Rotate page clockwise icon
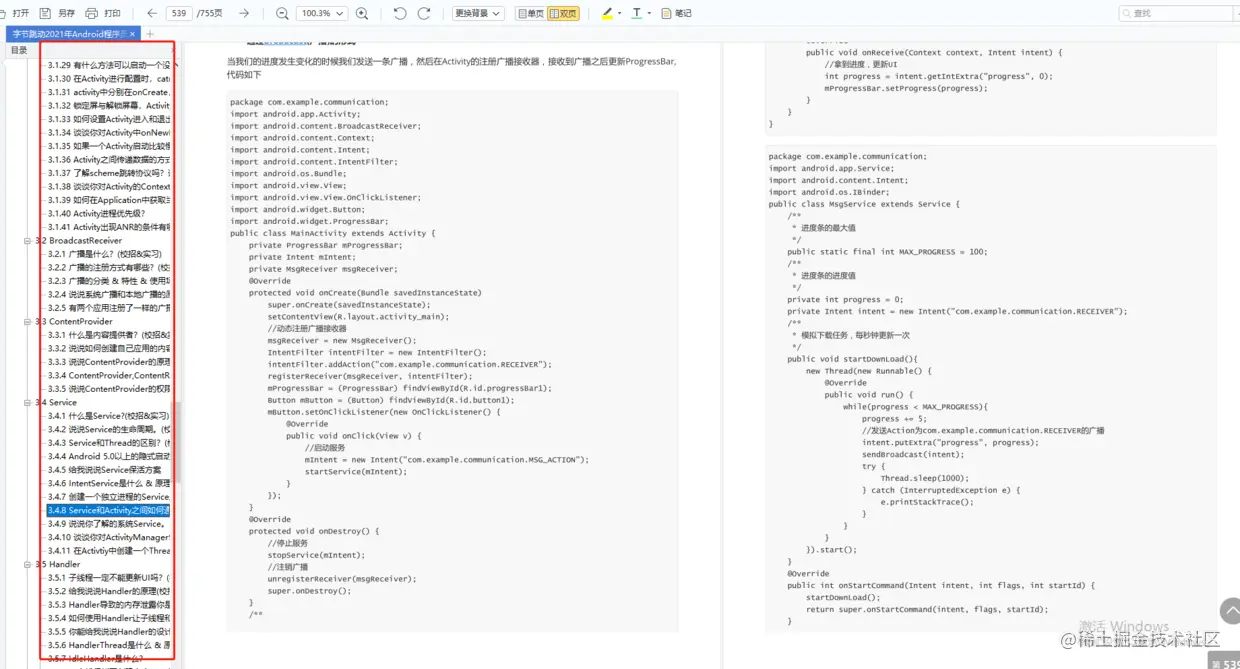 (x=424, y=13)
